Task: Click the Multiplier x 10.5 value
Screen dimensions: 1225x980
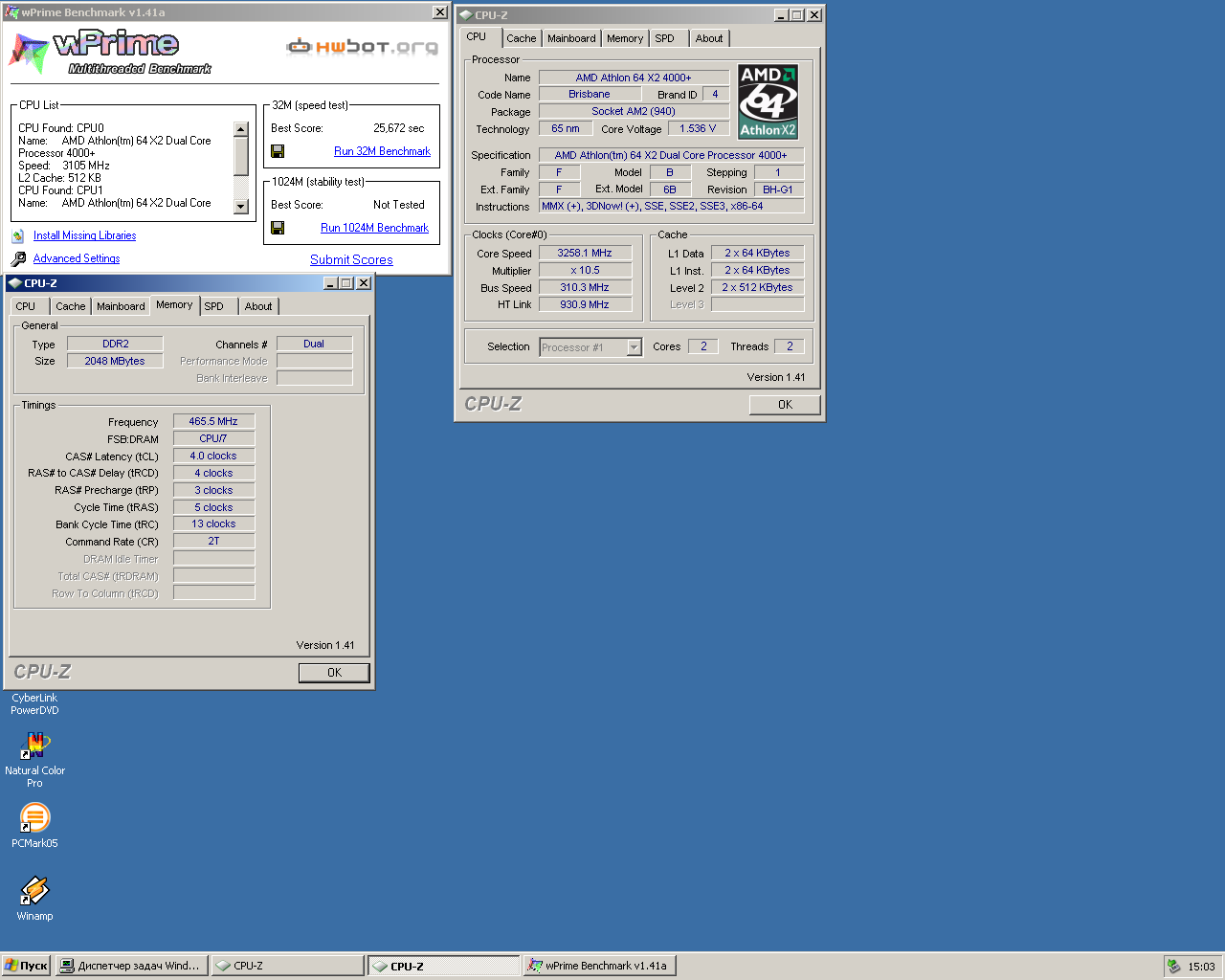Action: (585, 271)
